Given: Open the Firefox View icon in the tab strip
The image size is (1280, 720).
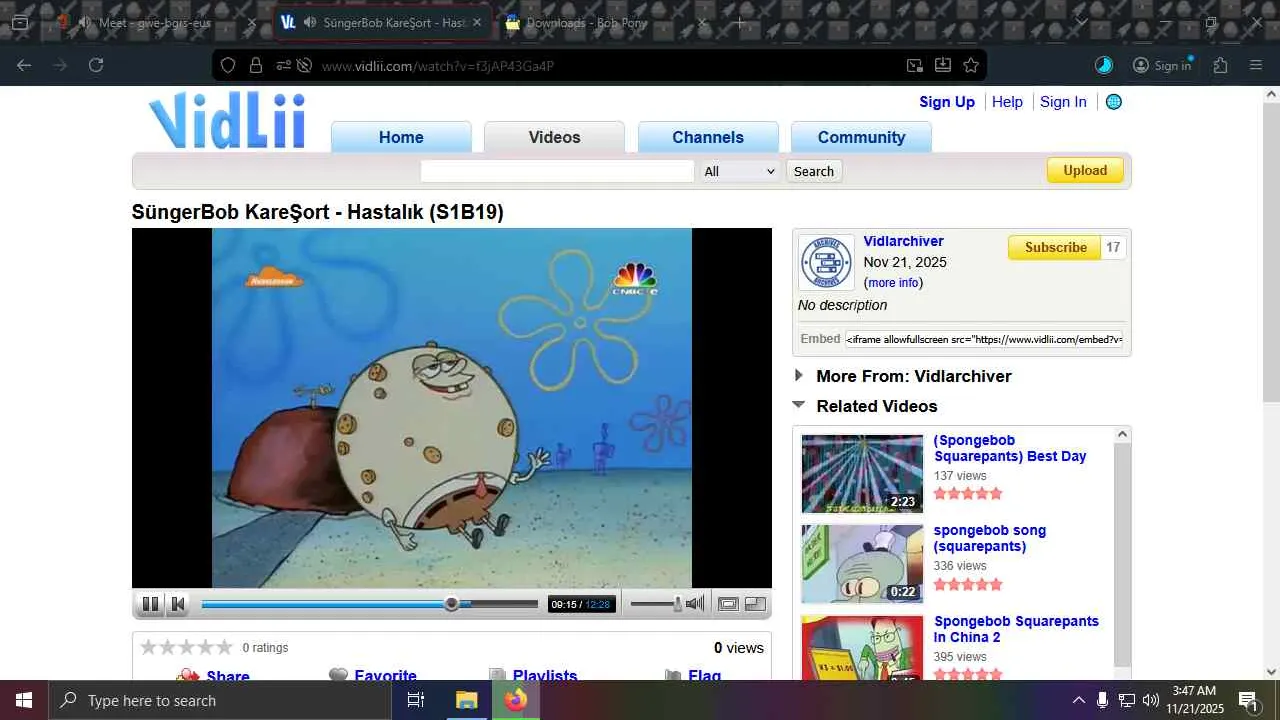Looking at the screenshot, I should tap(19, 22).
